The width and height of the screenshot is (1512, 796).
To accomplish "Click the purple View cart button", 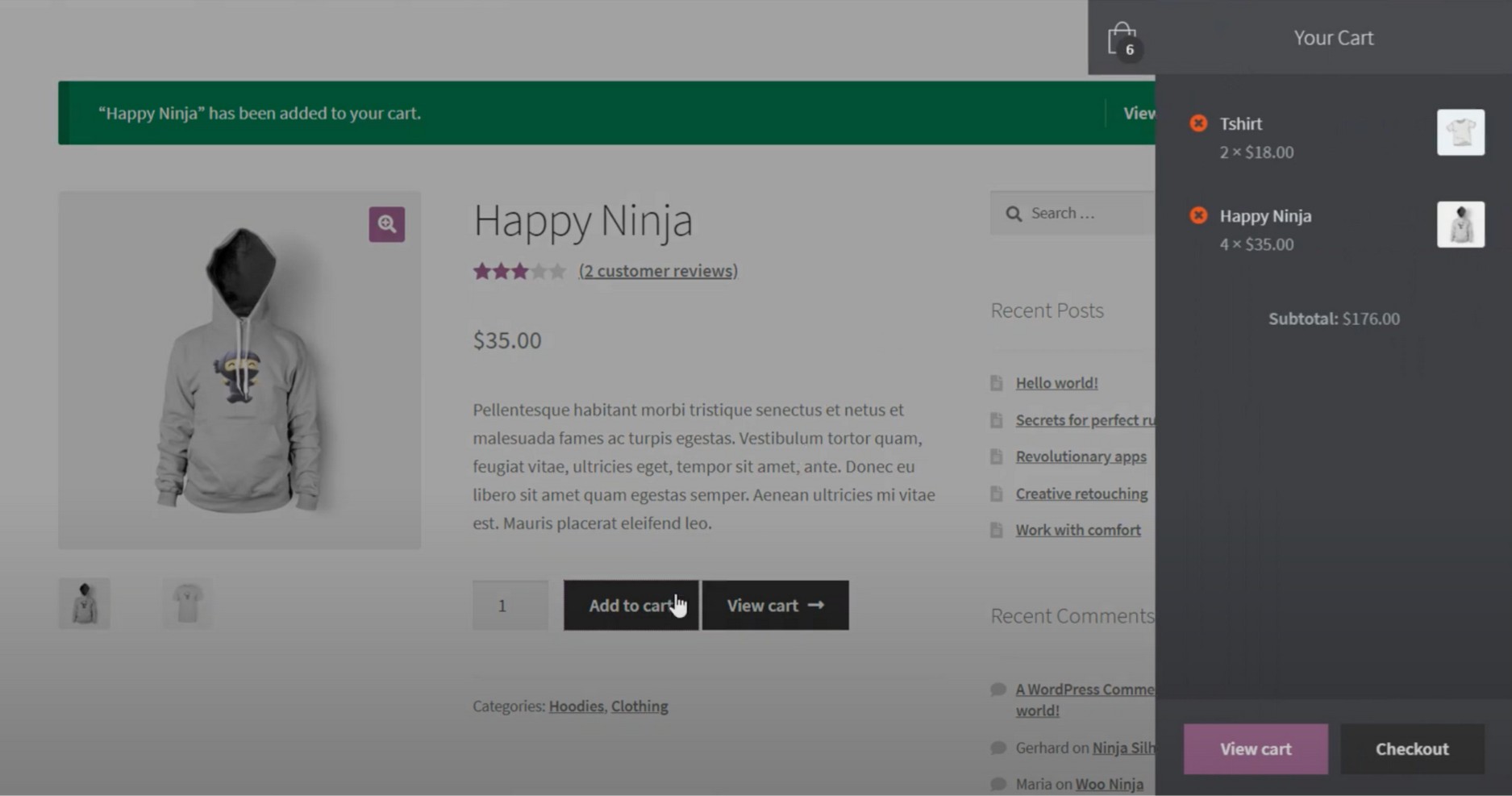I will 1256,749.
